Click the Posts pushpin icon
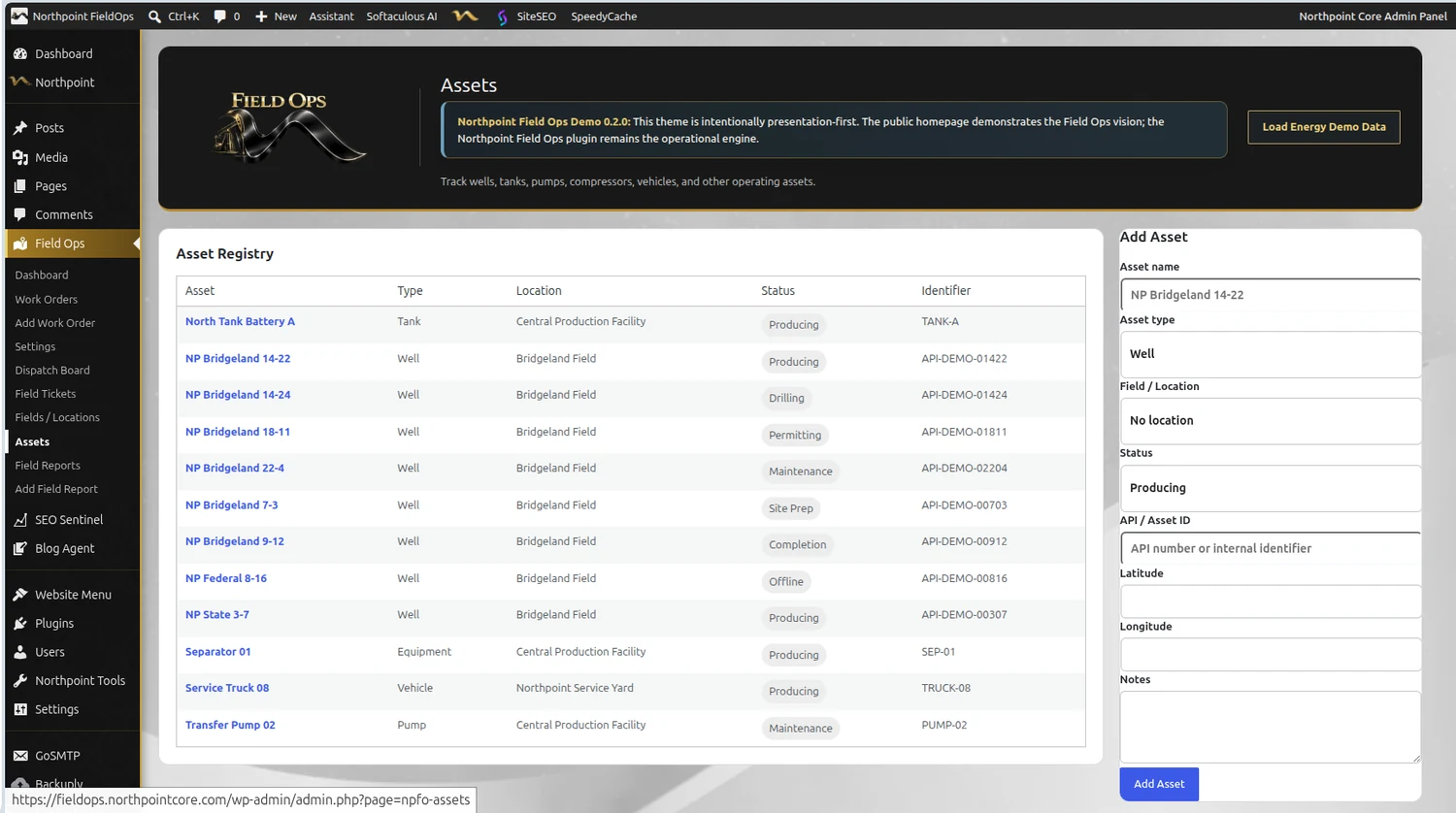The height and width of the screenshot is (813, 1456). (x=20, y=128)
